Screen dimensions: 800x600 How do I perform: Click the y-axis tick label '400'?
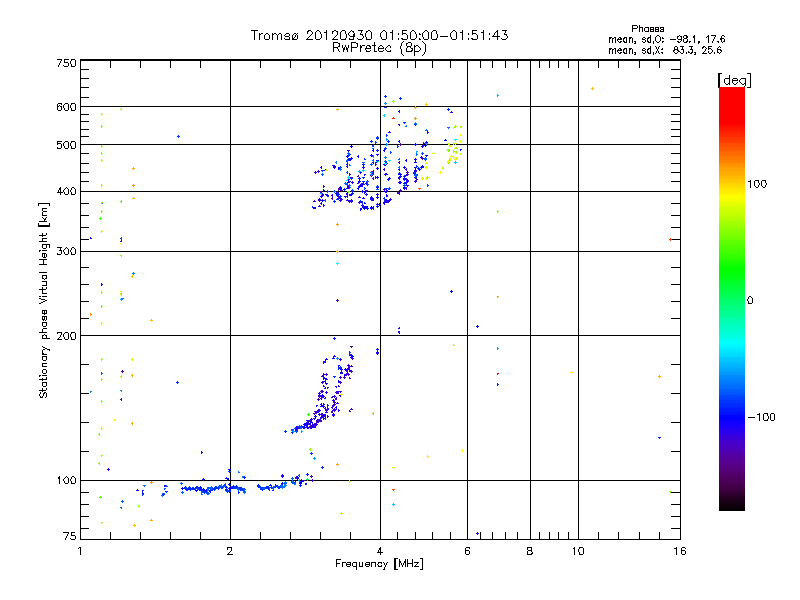point(66,191)
